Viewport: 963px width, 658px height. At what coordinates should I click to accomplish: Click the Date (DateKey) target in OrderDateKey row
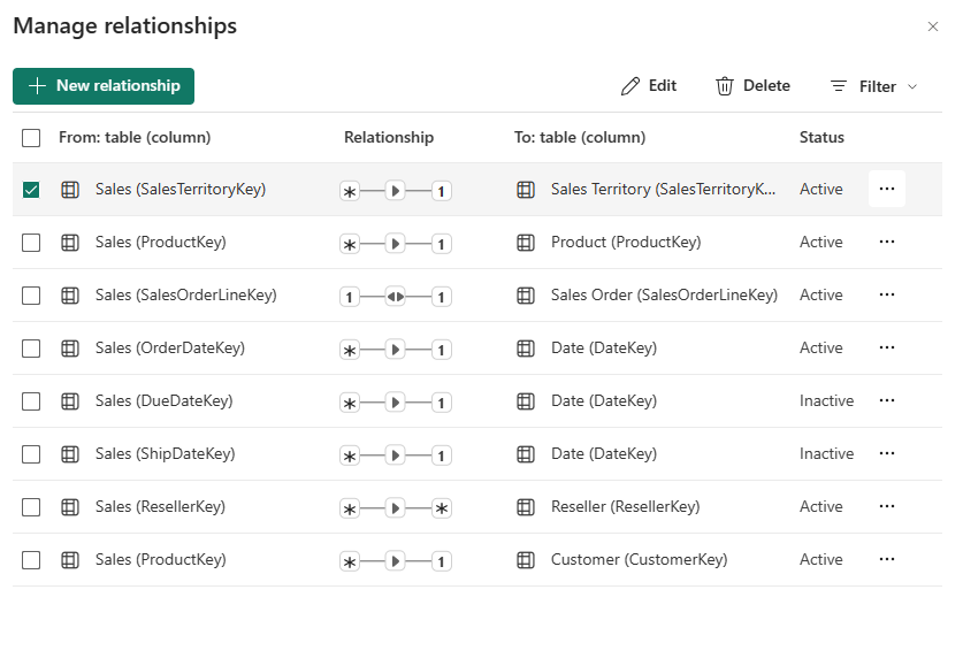click(x=604, y=348)
